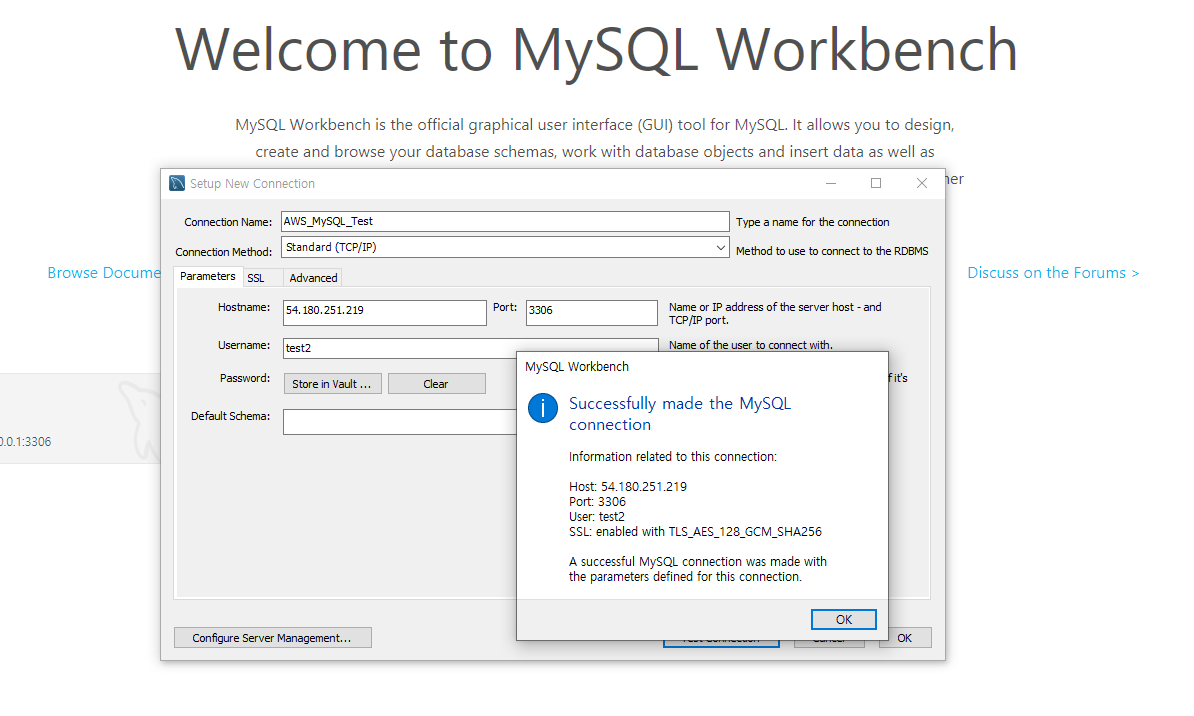1194x716 pixels.
Task: Click Store in Vault button
Action: (x=331, y=384)
